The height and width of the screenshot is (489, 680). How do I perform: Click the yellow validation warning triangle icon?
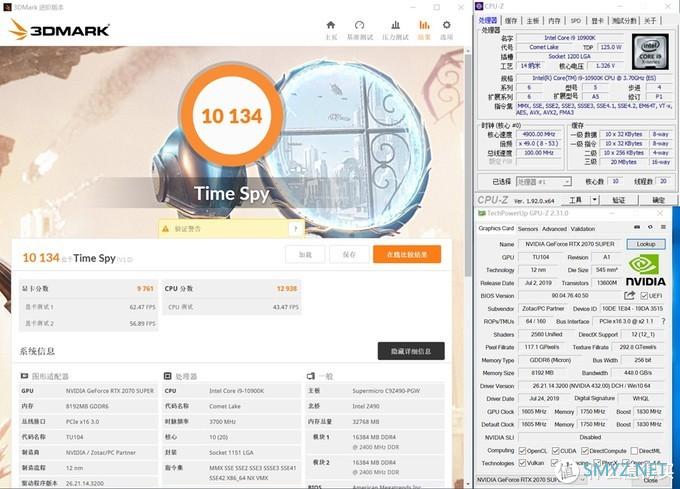165,229
